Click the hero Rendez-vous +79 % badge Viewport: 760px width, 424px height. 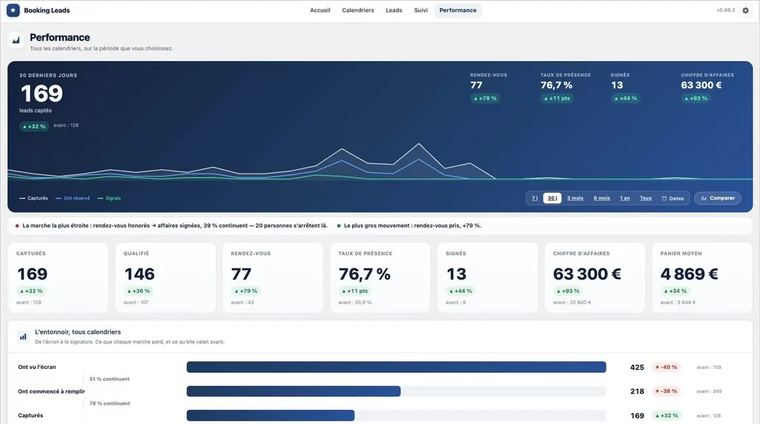pyautogui.click(x=485, y=98)
